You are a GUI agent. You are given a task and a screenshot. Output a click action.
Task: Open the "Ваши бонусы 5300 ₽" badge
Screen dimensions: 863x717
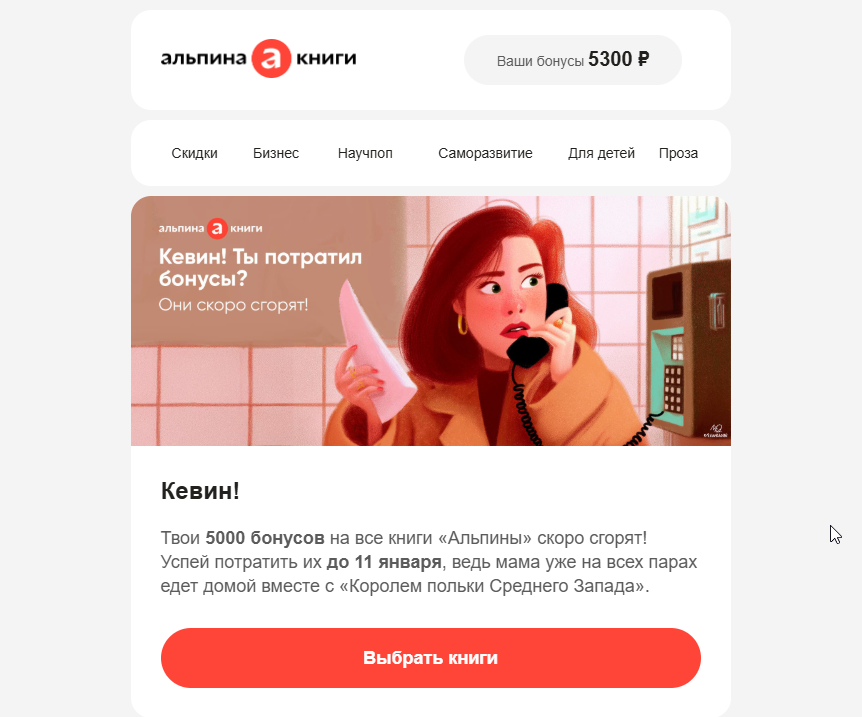(x=572, y=59)
